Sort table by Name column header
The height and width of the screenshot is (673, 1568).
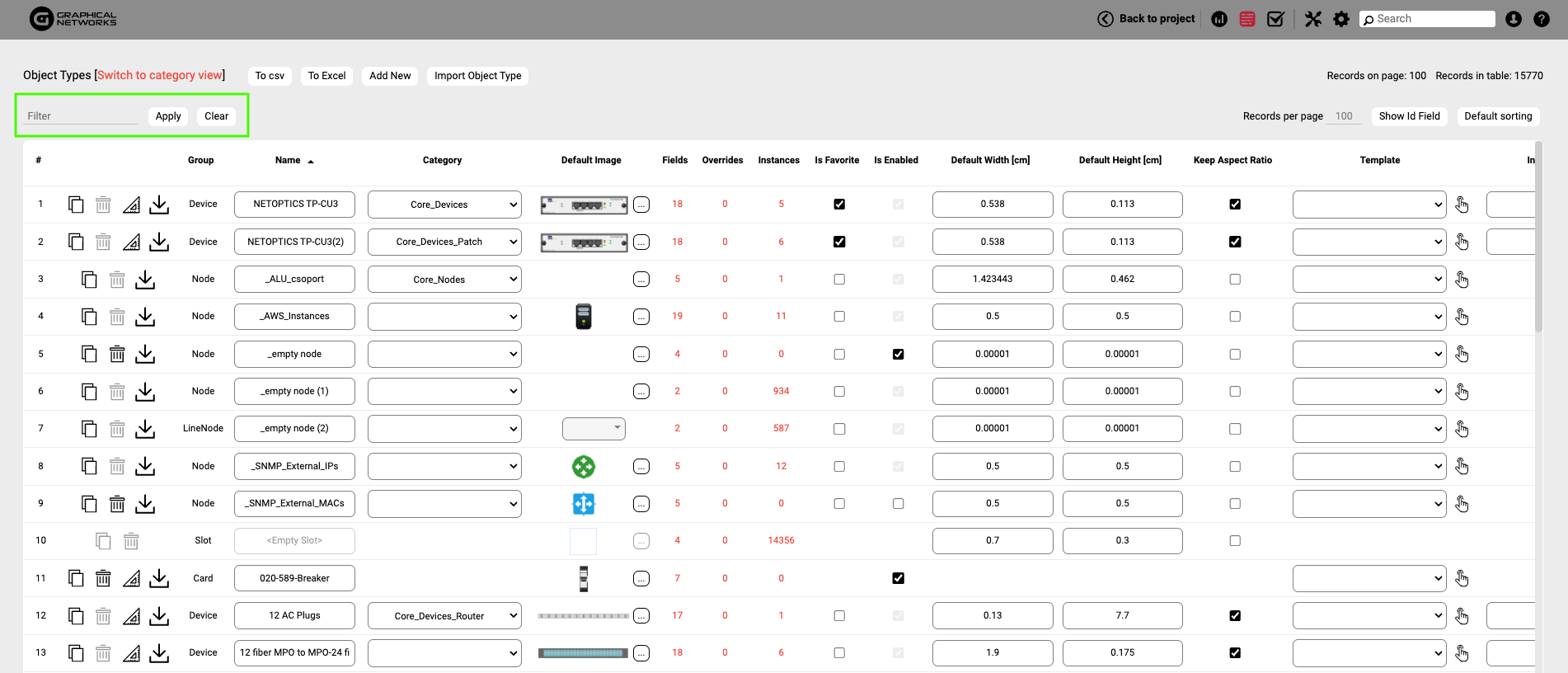pos(288,160)
